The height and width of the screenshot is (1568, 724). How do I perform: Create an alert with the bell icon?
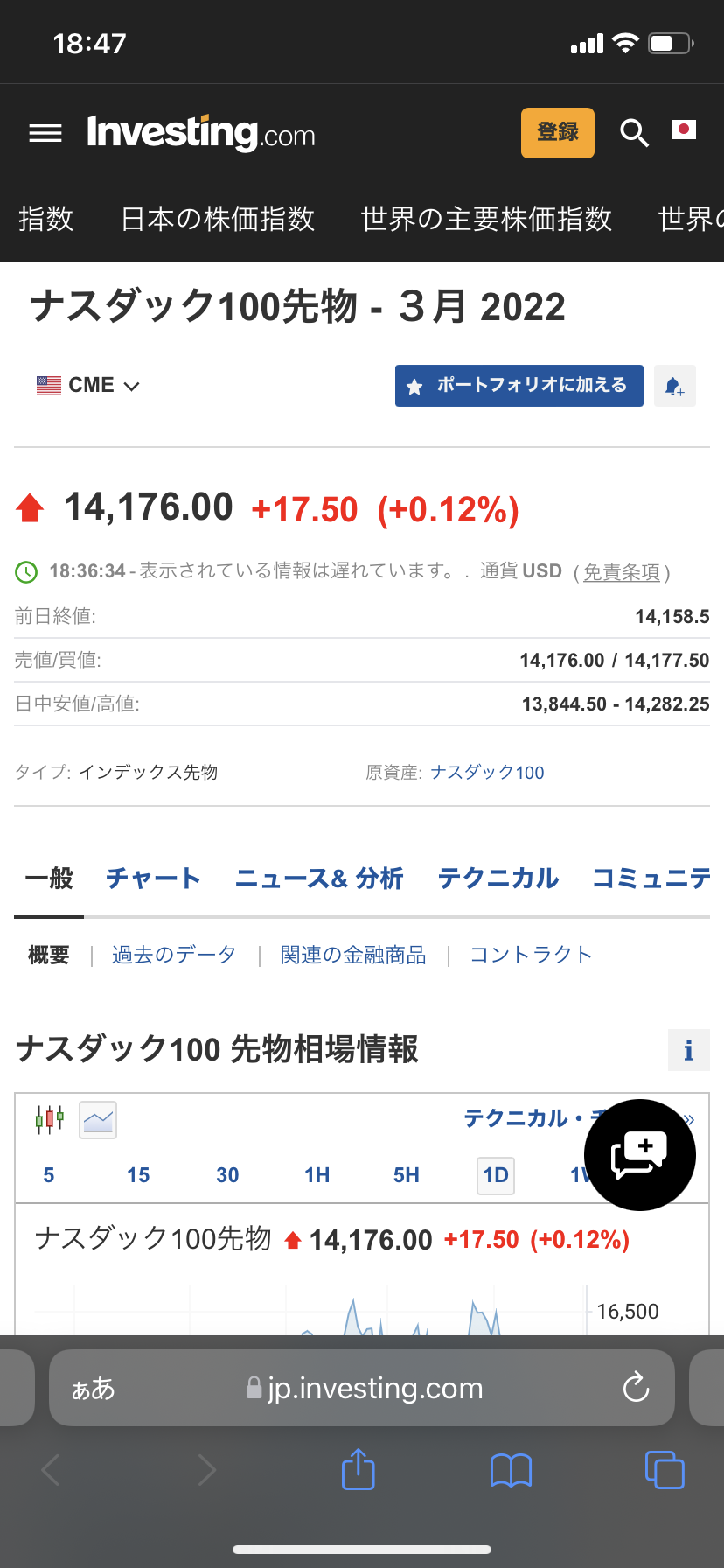pos(674,386)
